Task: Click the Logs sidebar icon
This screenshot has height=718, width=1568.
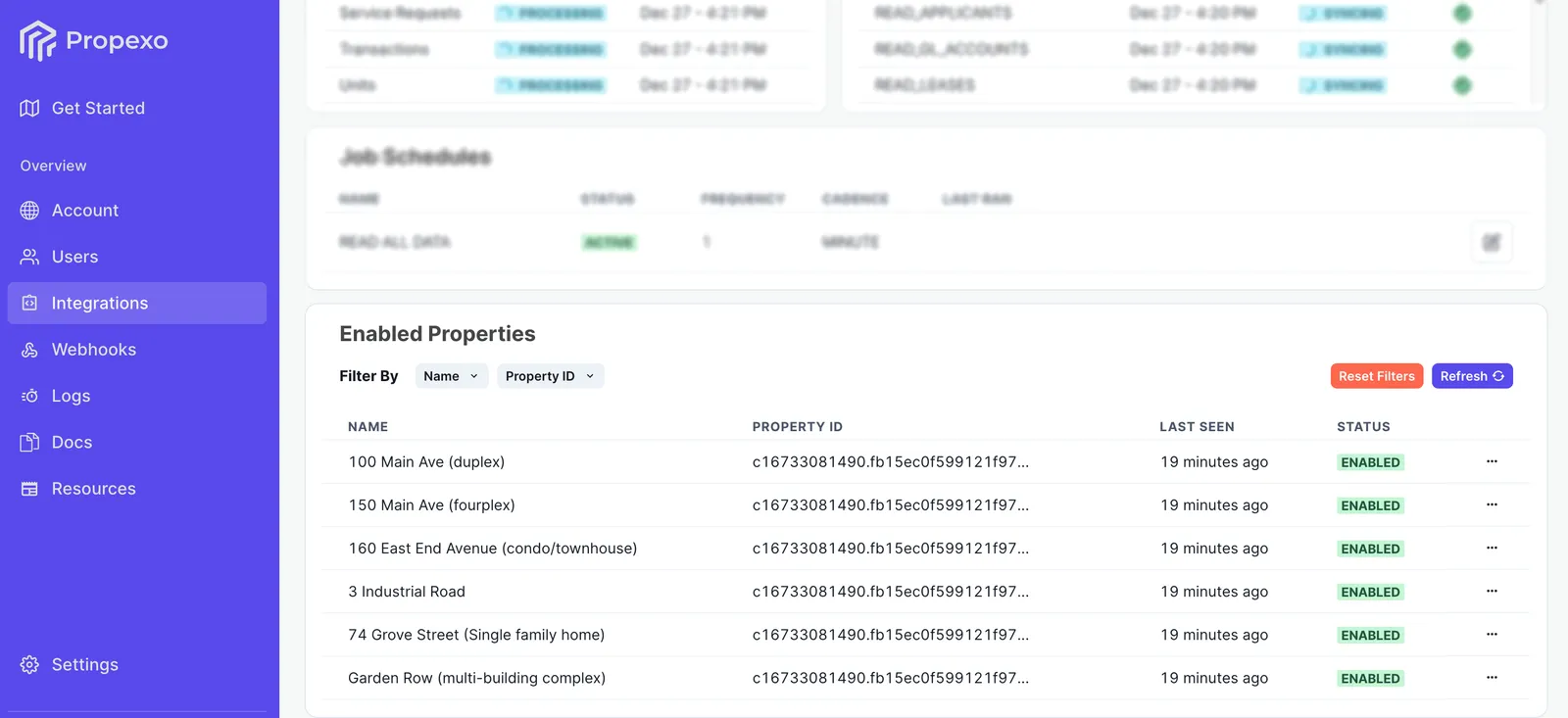Action: (x=29, y=396)
